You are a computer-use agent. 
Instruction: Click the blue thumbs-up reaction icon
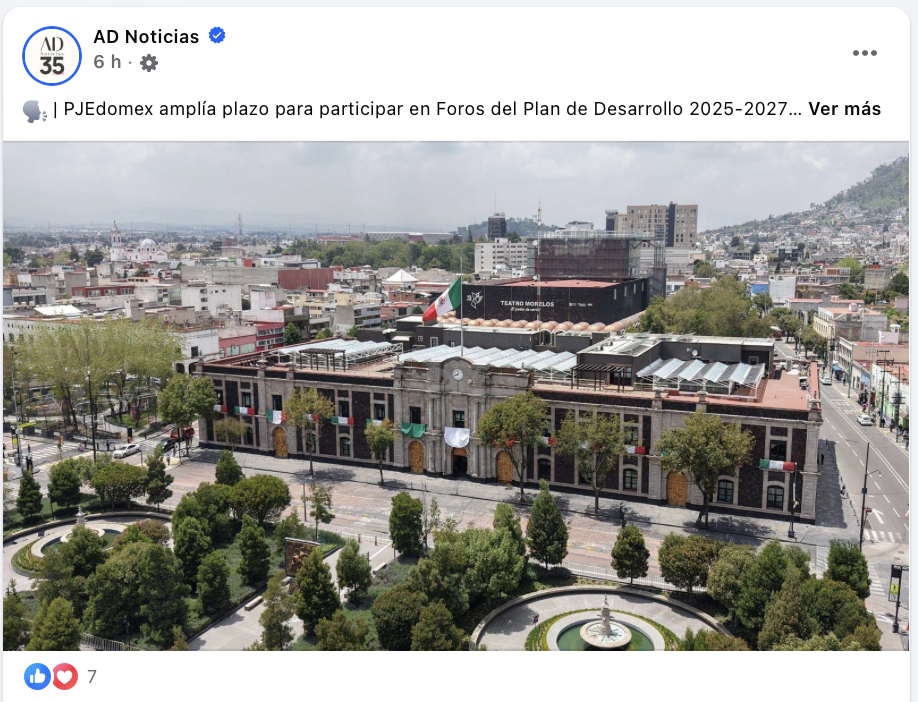(37, 676)
